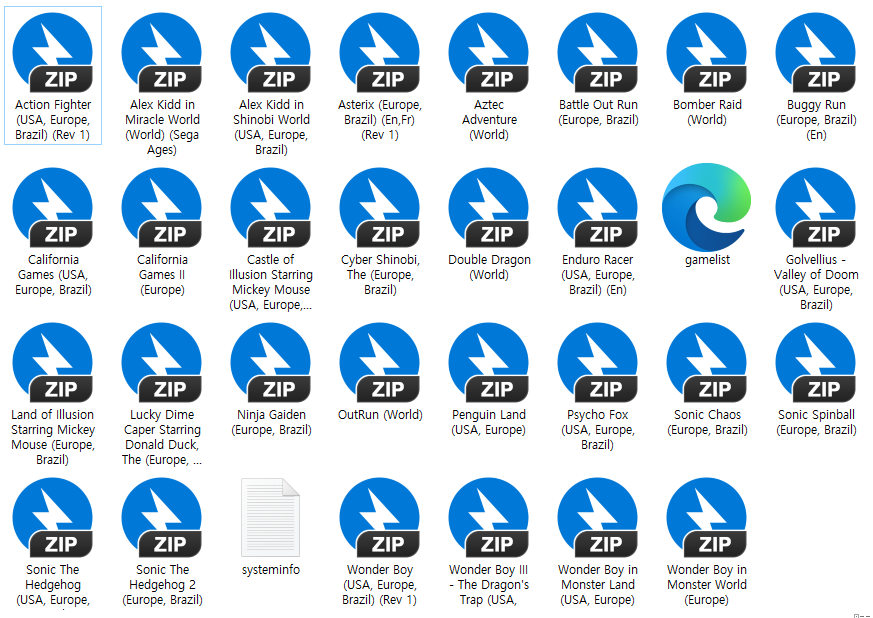Click the 'systeminfo' file name label

[271, 570]
